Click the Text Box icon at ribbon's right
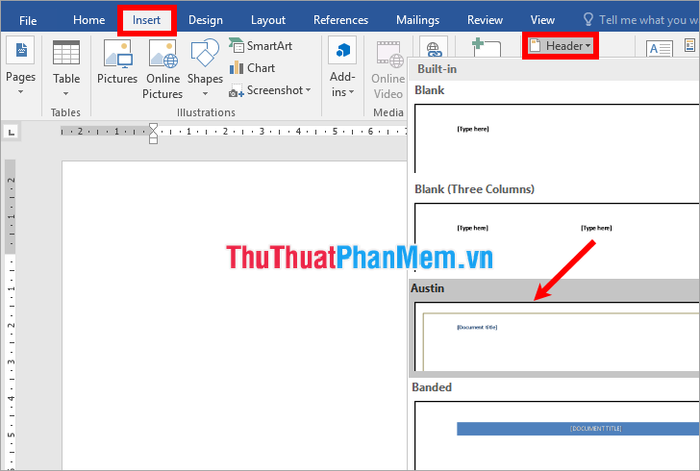The height and width of the screenshot is (471, 700). pyautogui.click(x=660, y=50)
